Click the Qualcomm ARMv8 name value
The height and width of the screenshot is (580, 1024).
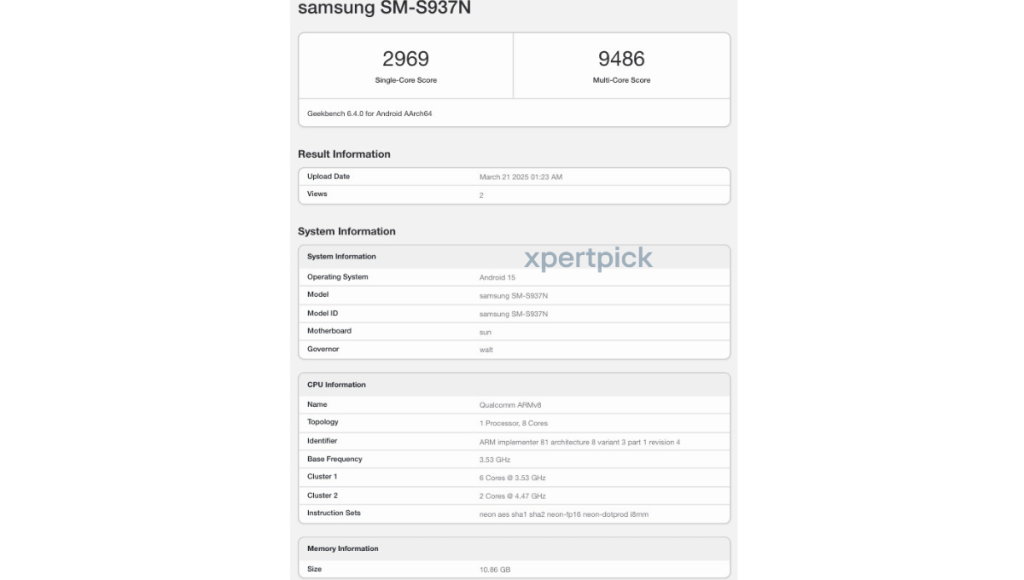[x=510, y=405]
